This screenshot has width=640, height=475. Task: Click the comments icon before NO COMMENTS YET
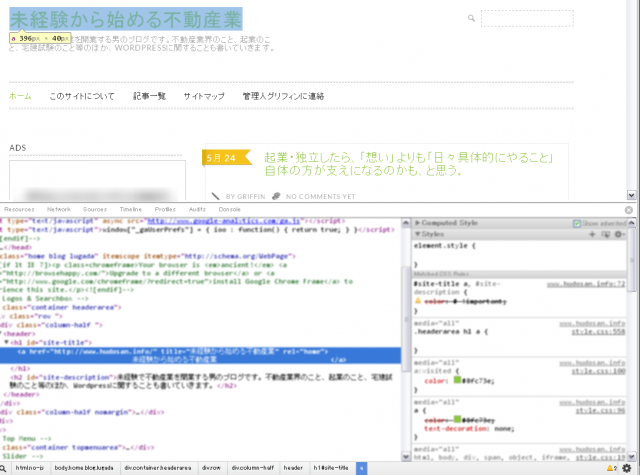[276, 196]
